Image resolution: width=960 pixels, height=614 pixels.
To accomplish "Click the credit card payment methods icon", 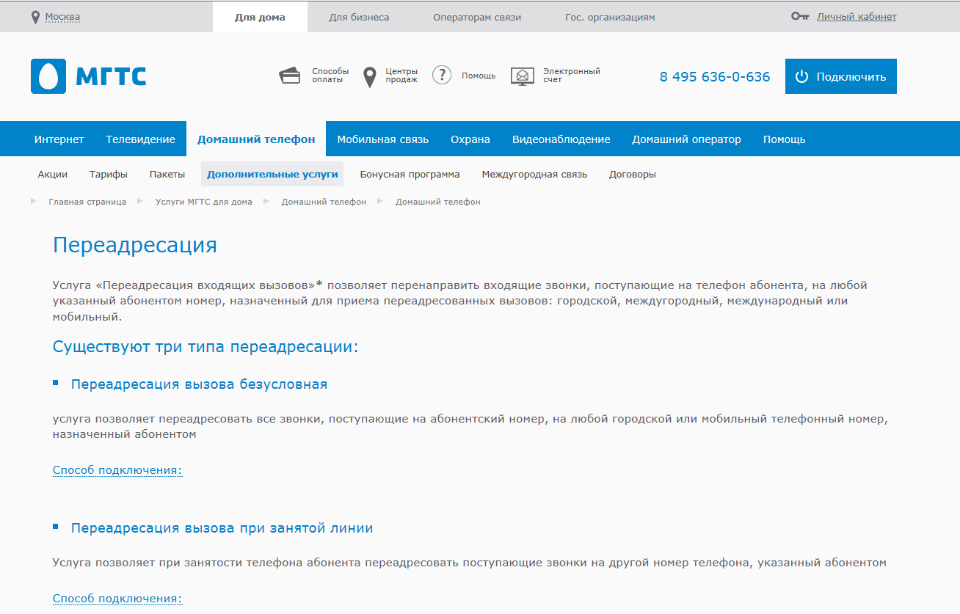I will (290, 76).
